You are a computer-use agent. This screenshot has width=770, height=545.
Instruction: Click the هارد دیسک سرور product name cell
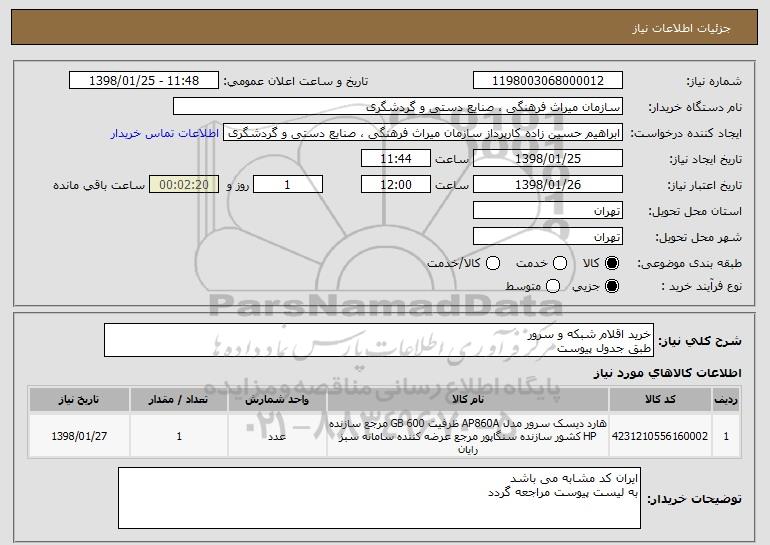click(x=468, y=436)
